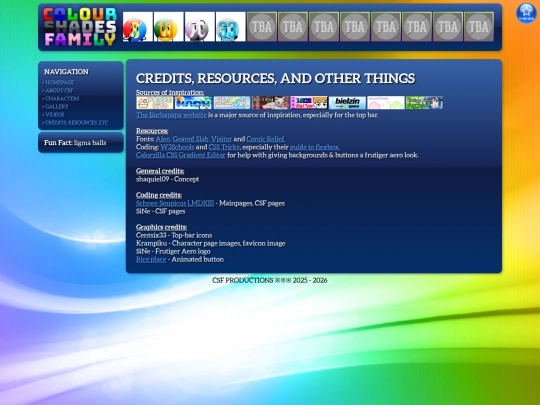The image size is (540, 405).
Task: Open the yellow Purin-style site badge
Action: (x=155, y=103)
